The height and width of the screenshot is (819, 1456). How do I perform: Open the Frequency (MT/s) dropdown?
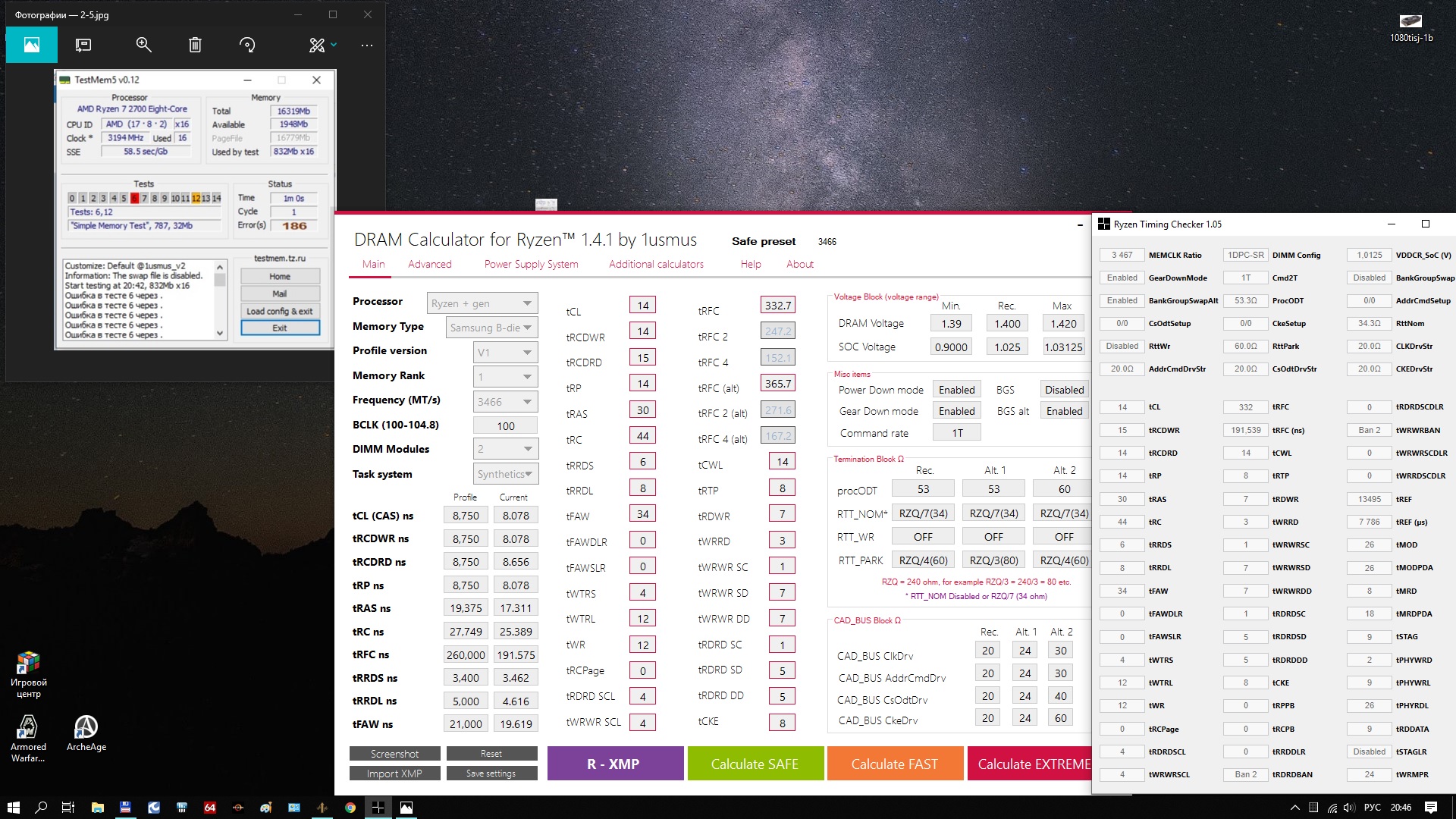505,401
